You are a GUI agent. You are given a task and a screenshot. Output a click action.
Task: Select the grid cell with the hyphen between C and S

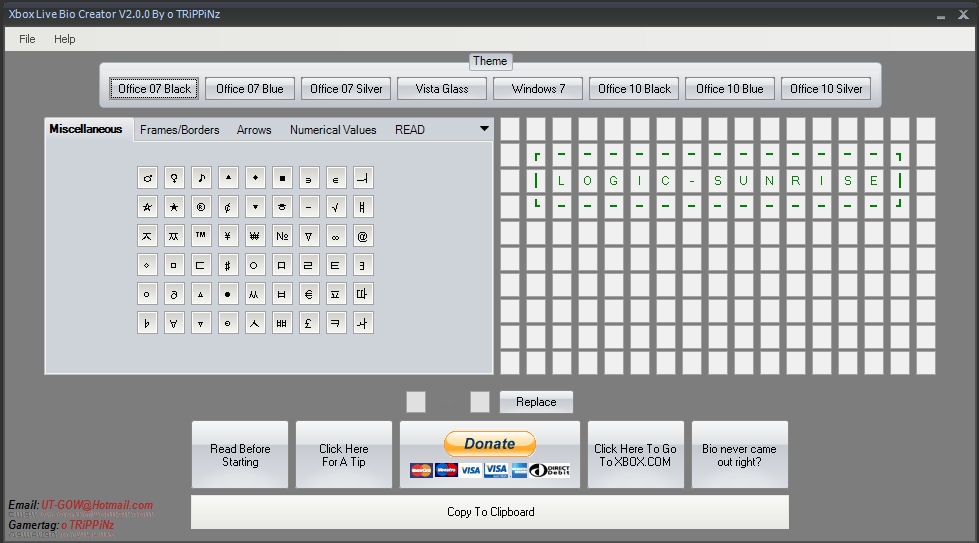pyautogui.click(x=692, y=181)
